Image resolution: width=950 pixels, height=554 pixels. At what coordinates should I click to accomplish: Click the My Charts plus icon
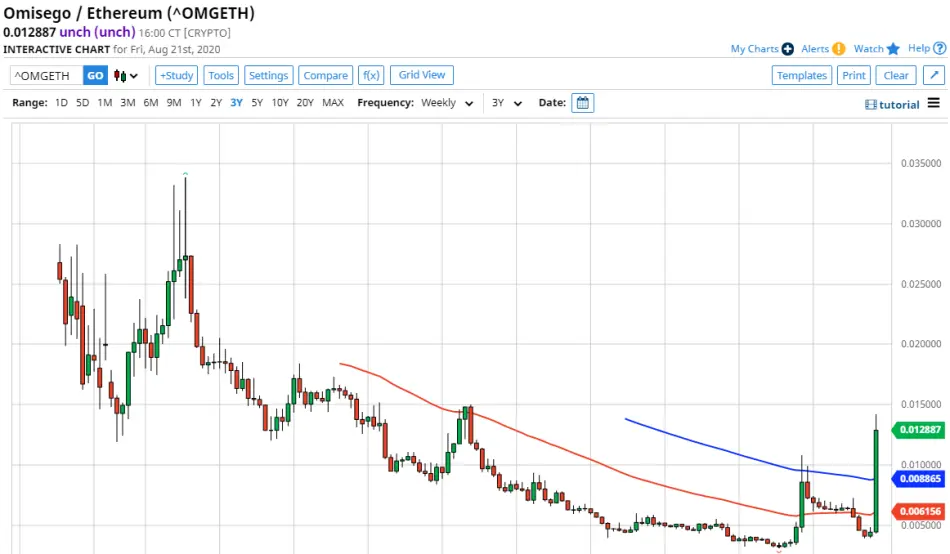point(788,49)
